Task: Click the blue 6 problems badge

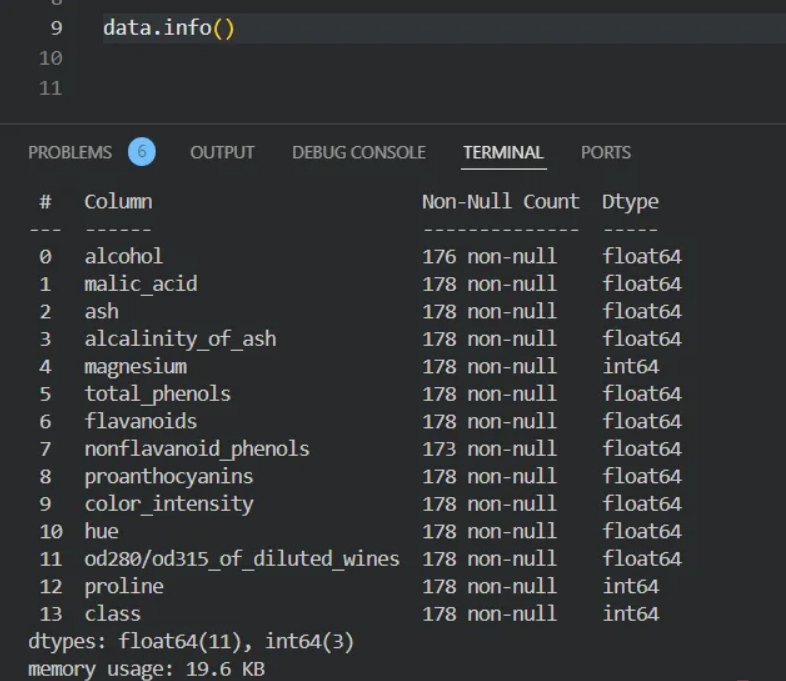Action: tap(142, 151)
